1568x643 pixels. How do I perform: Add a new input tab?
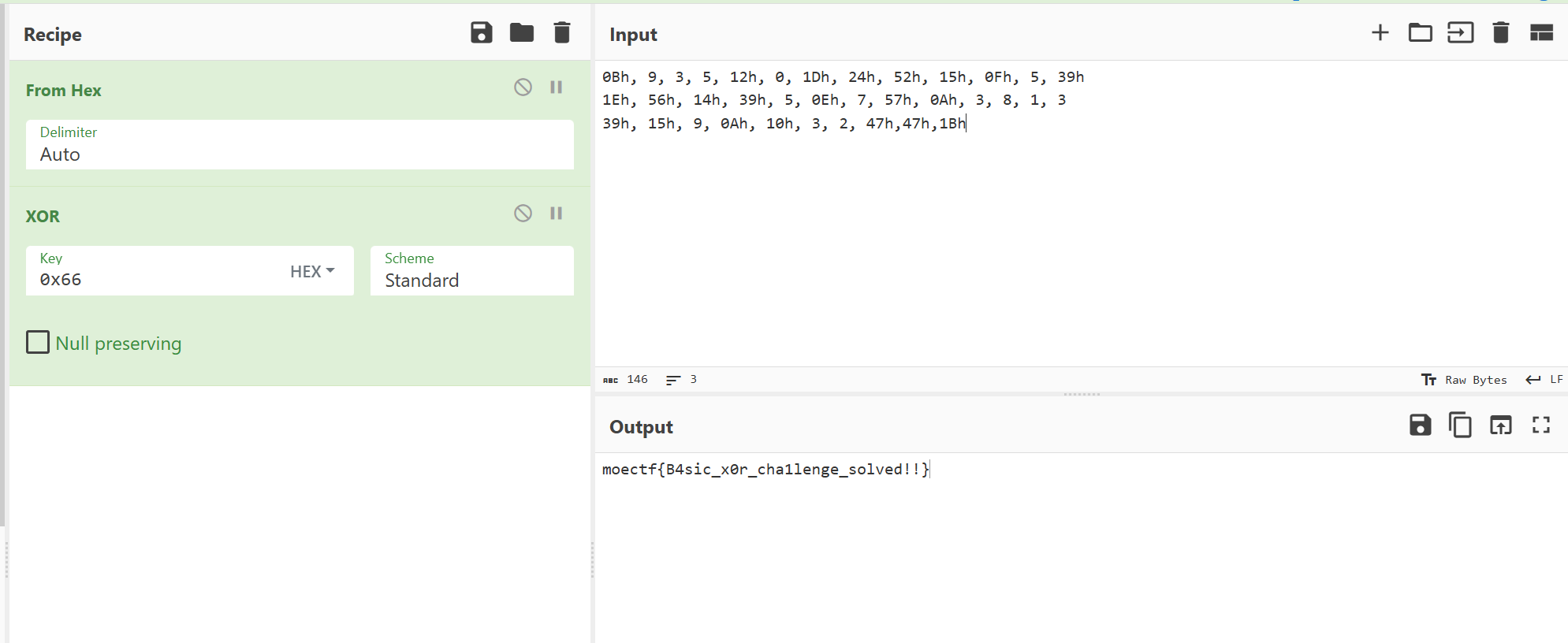coord(1380,33)
